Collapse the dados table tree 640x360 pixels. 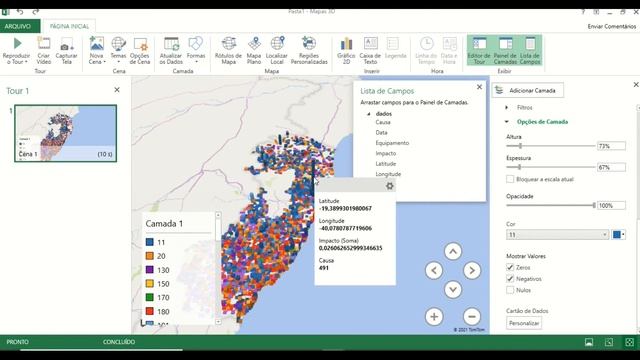(369, 114)
